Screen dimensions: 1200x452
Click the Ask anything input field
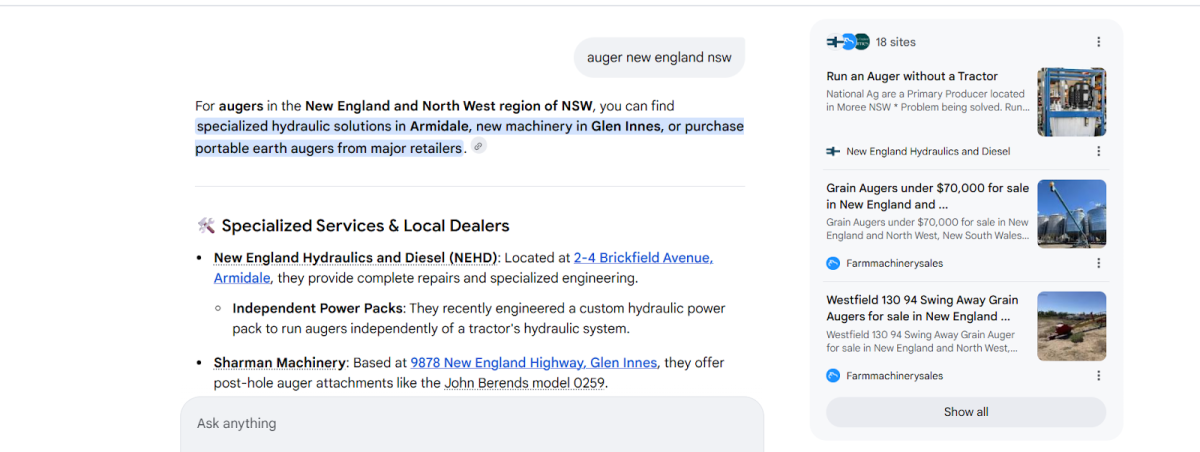[x=470, y=424]
